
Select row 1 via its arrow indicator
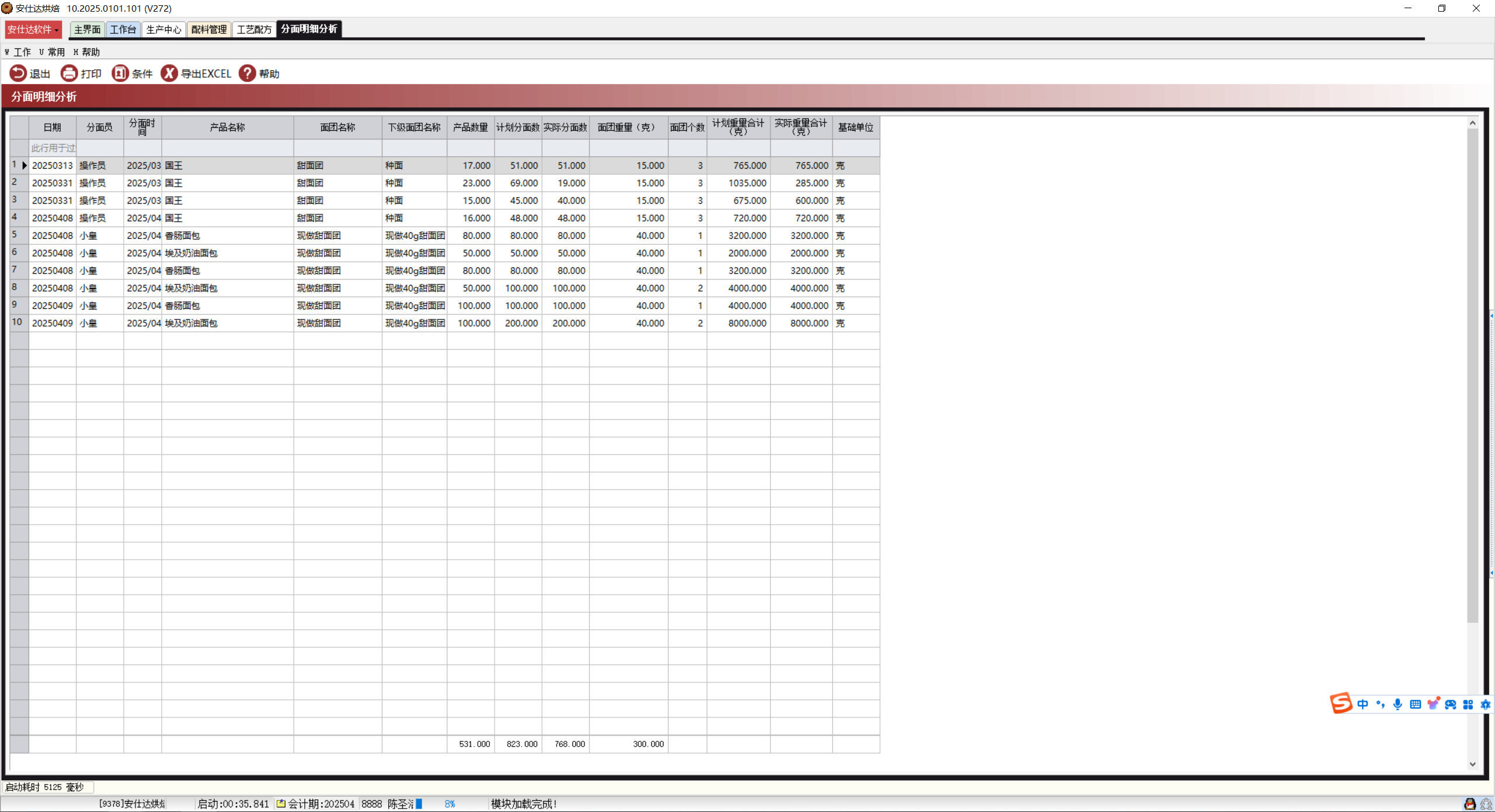tap(24, 166)
